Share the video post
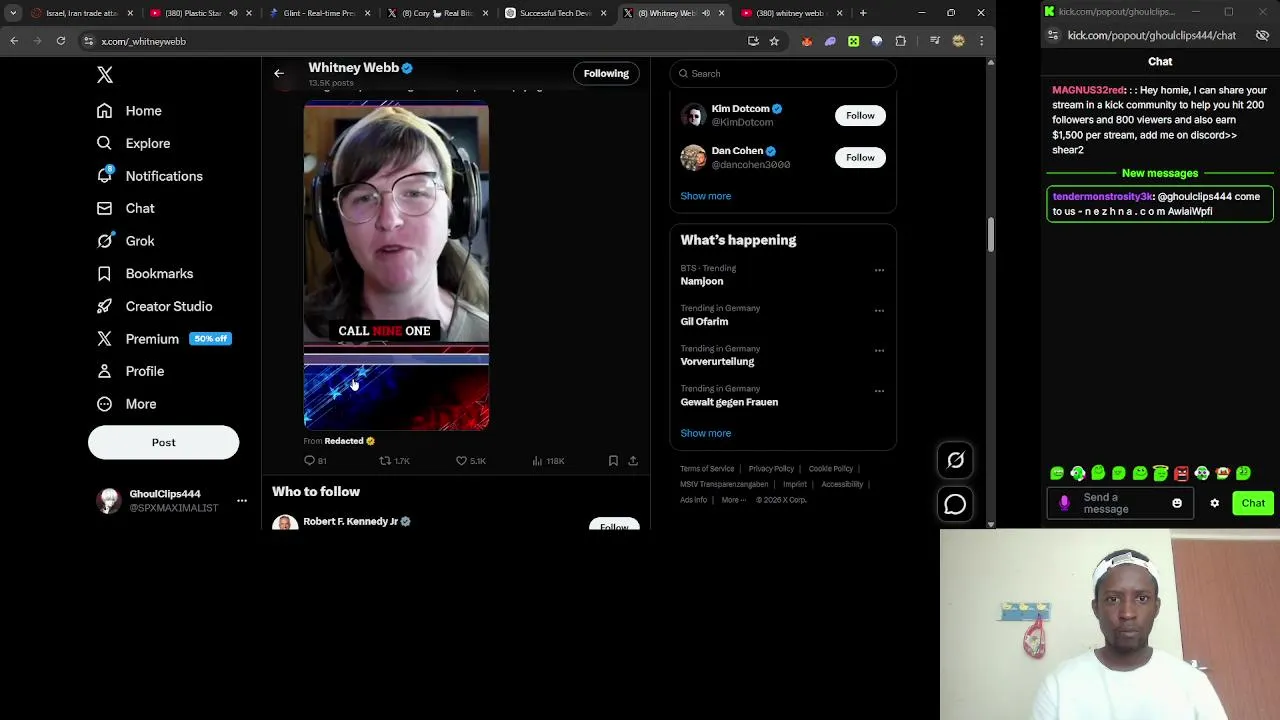Screen dimensions: 1280x720 633,461
